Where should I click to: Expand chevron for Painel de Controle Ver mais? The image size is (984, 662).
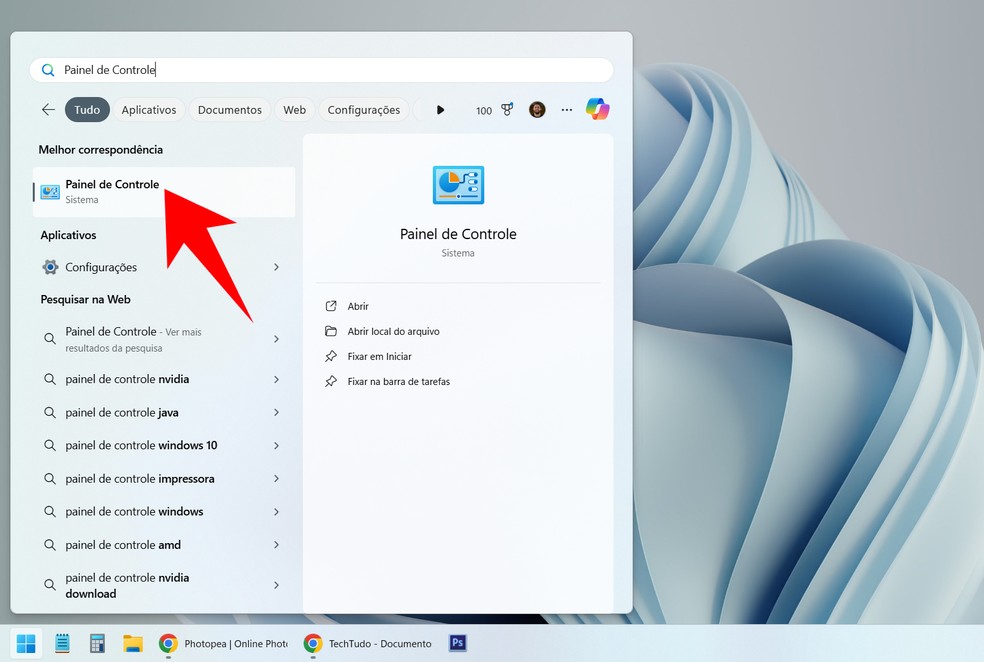(x=276, y=339)
